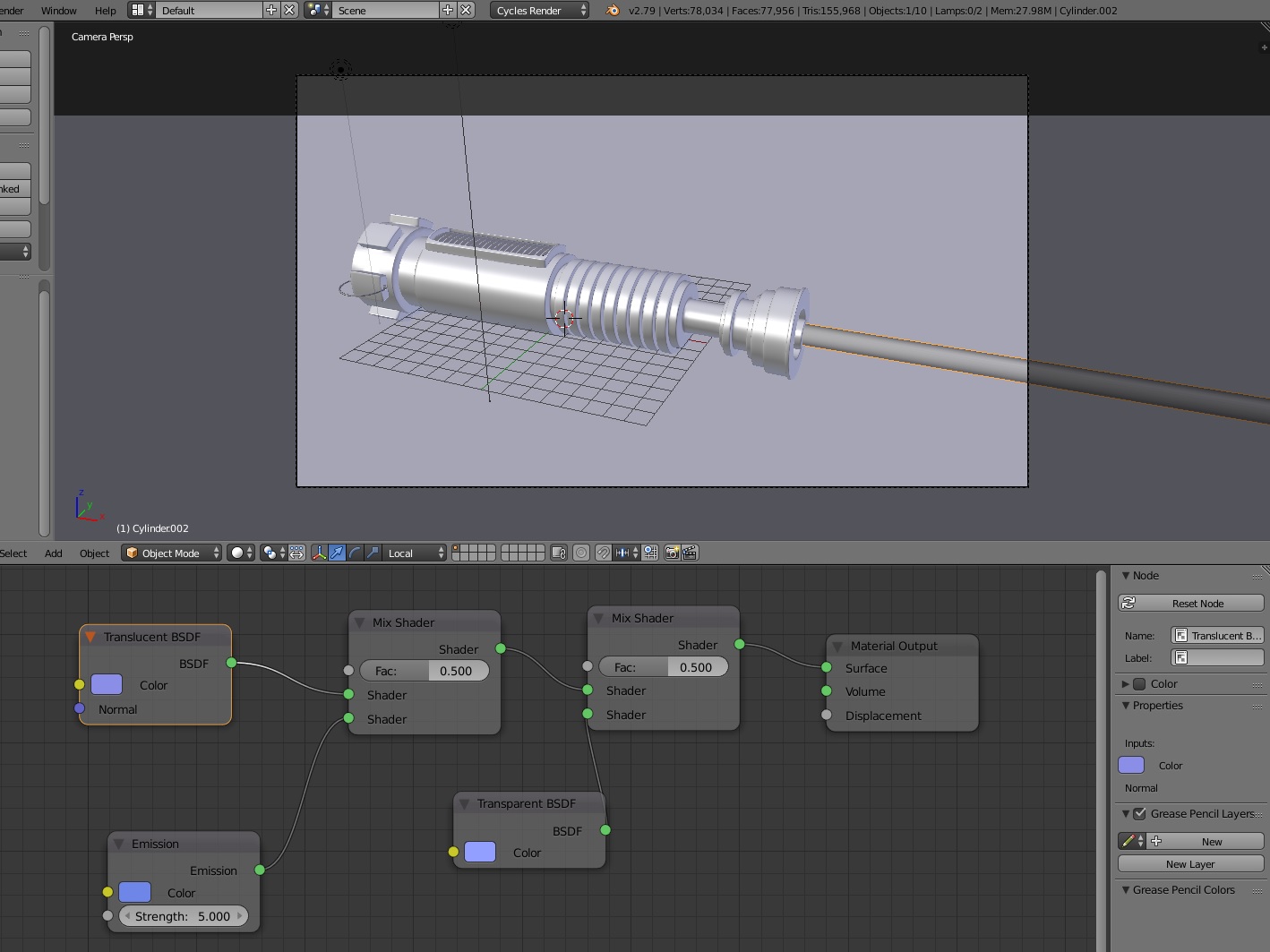Collapse Grease Pencil Colors panel
The image size is (1270, 952).
[1126, 889]
